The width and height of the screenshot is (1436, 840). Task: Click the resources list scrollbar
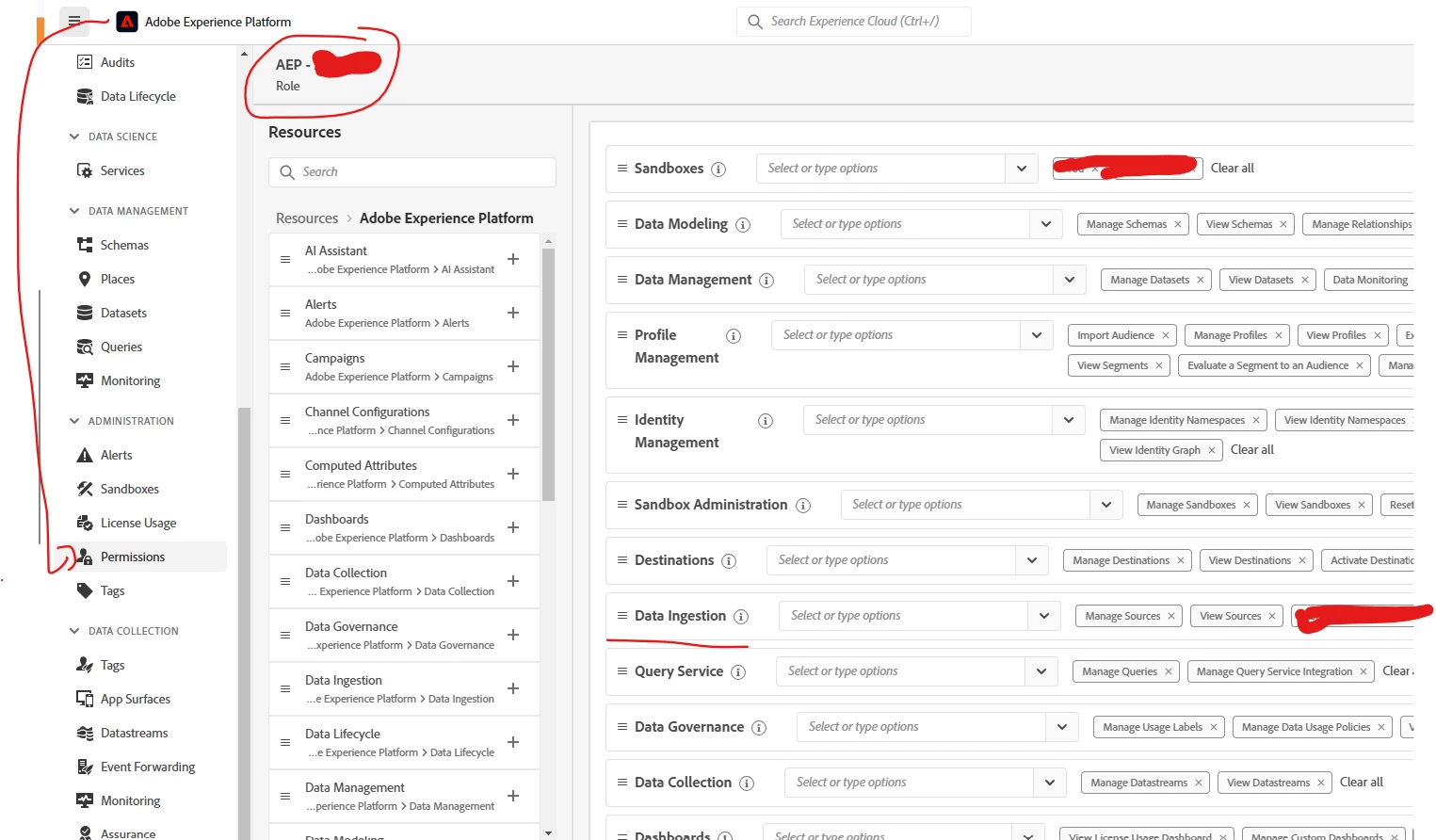pos(548,374)
